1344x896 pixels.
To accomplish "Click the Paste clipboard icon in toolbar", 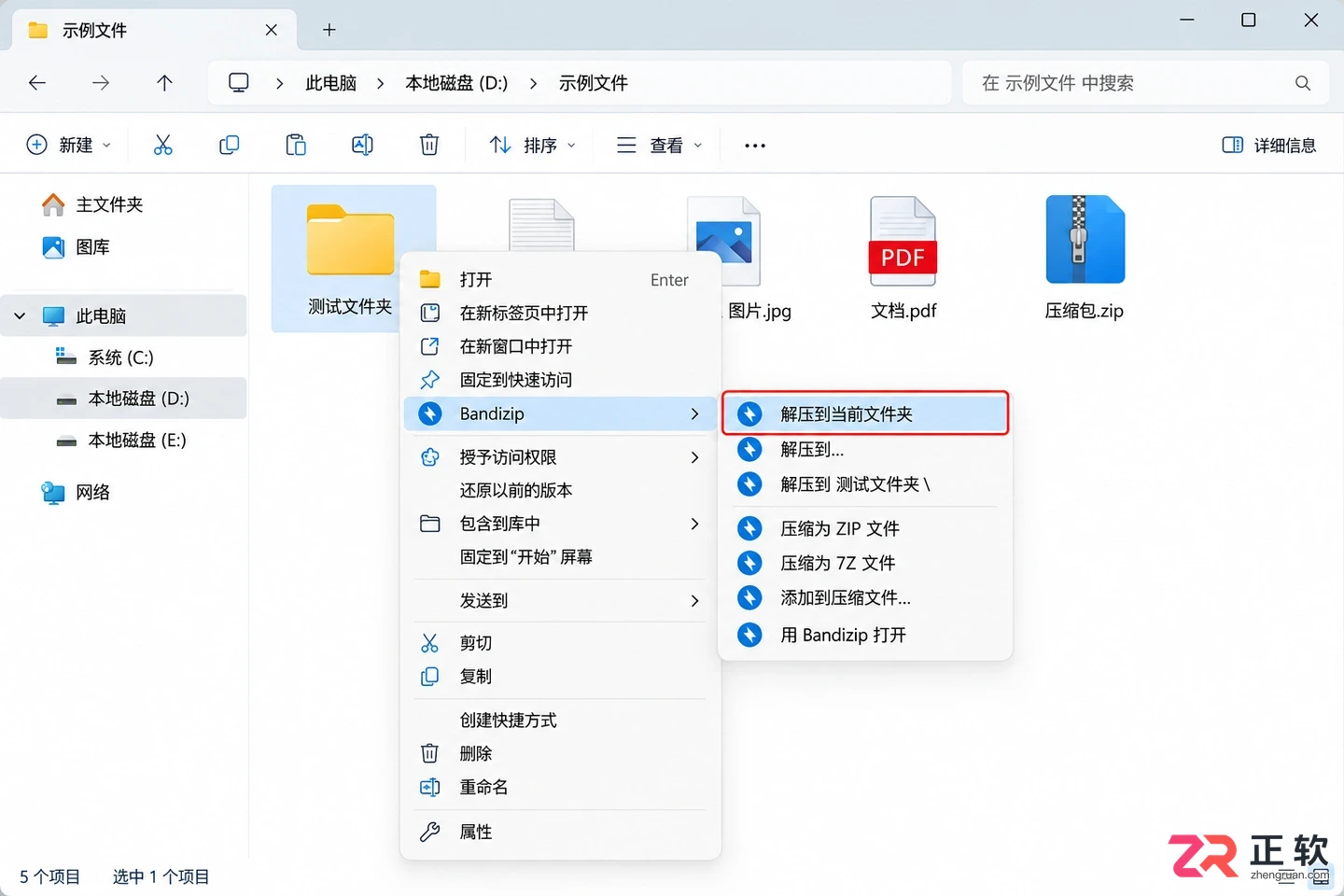I will click(296, 145).
